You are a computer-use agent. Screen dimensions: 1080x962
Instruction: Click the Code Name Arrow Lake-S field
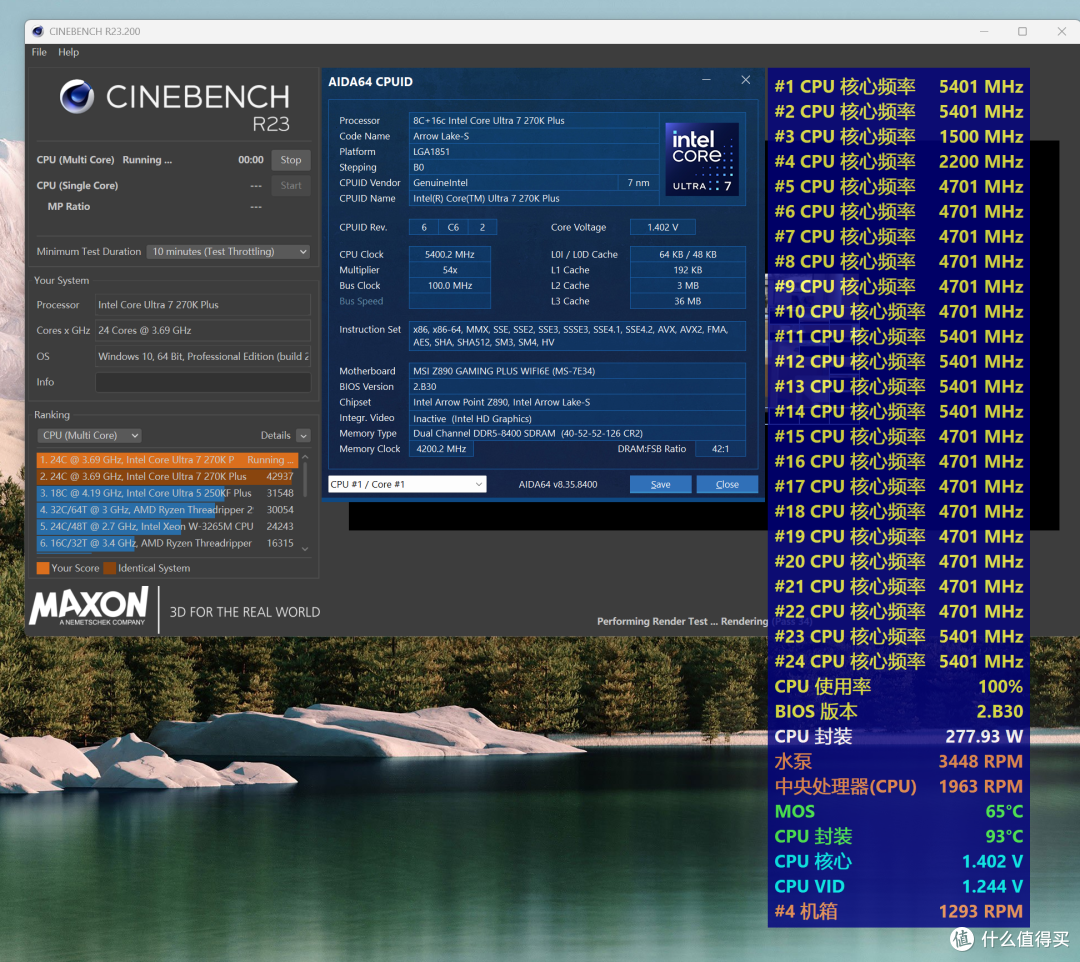[x=534, y=136]
